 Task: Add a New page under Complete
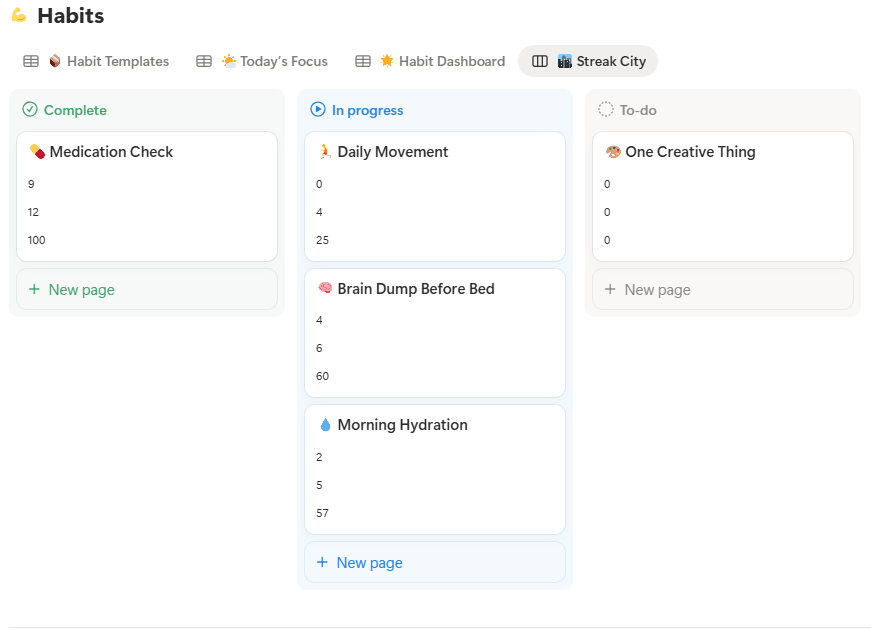coord(147,289)
